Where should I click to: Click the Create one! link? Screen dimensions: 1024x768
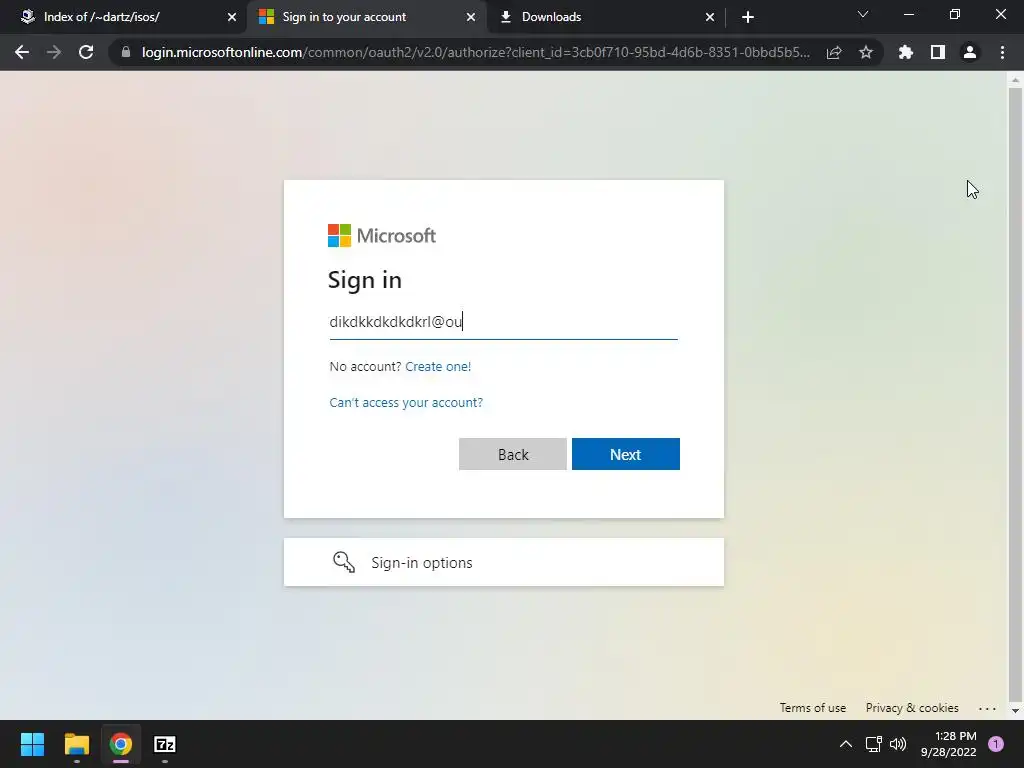point(438,366)
